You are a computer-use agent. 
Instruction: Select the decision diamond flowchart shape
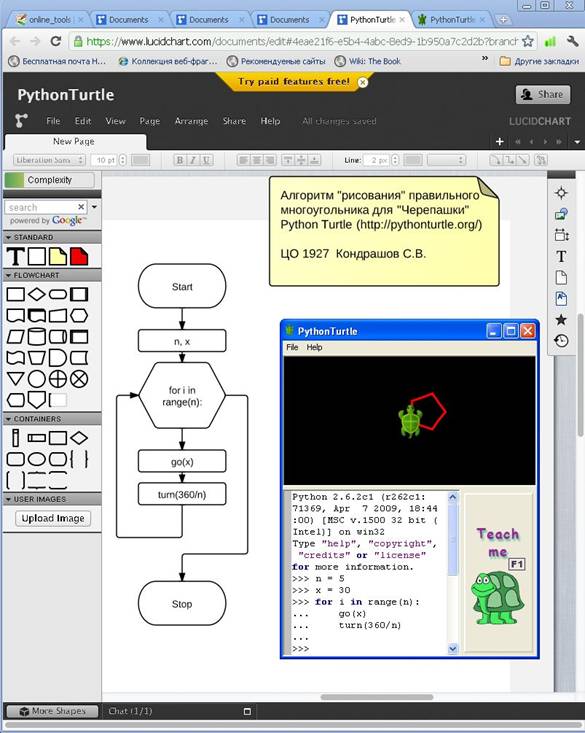(37, 294)
